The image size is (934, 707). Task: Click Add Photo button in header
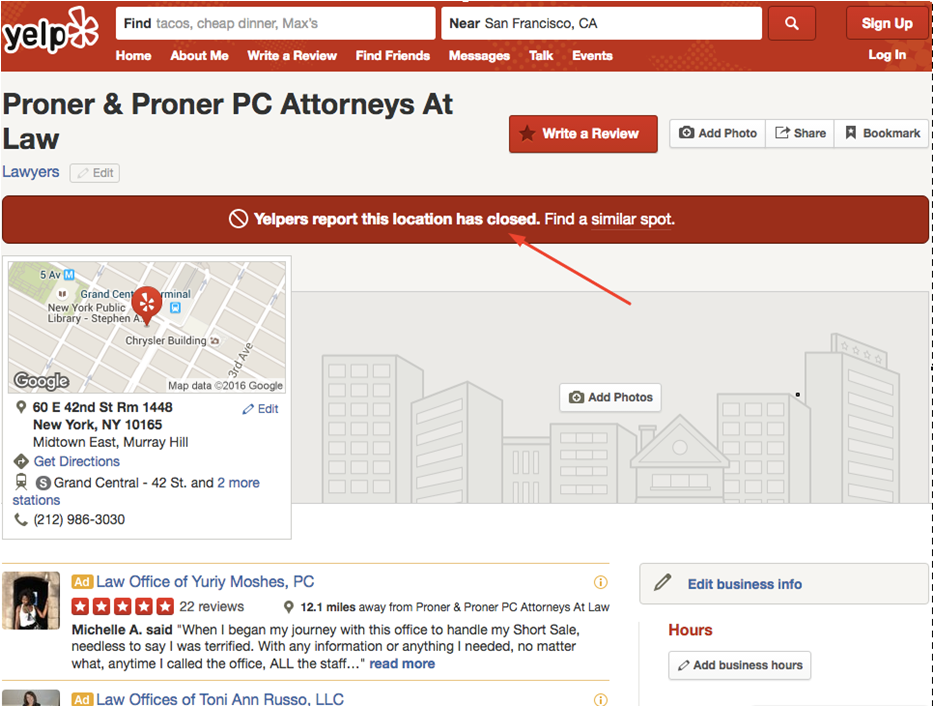pos(718,133)
